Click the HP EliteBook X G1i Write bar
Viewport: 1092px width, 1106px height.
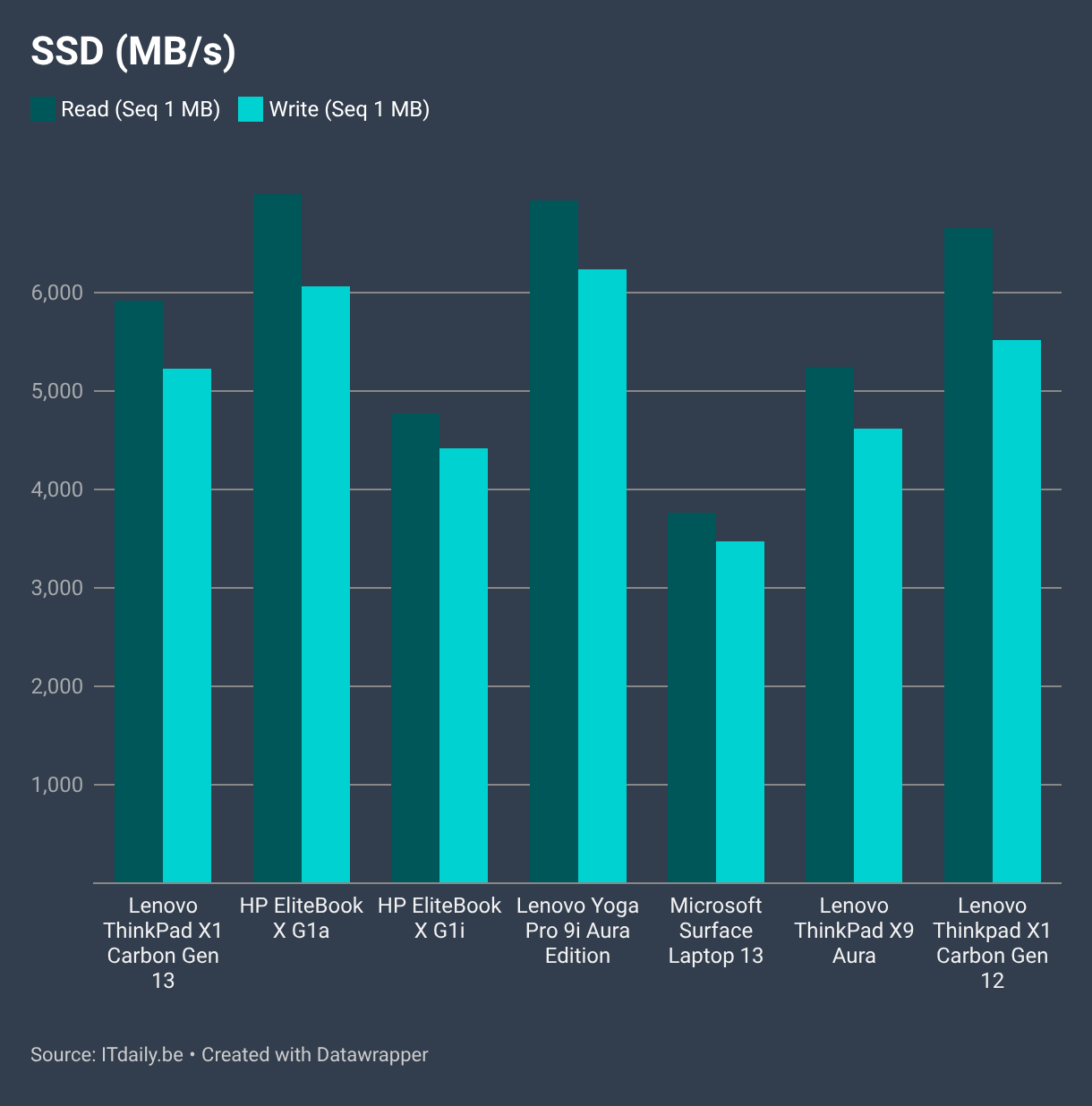464,666
